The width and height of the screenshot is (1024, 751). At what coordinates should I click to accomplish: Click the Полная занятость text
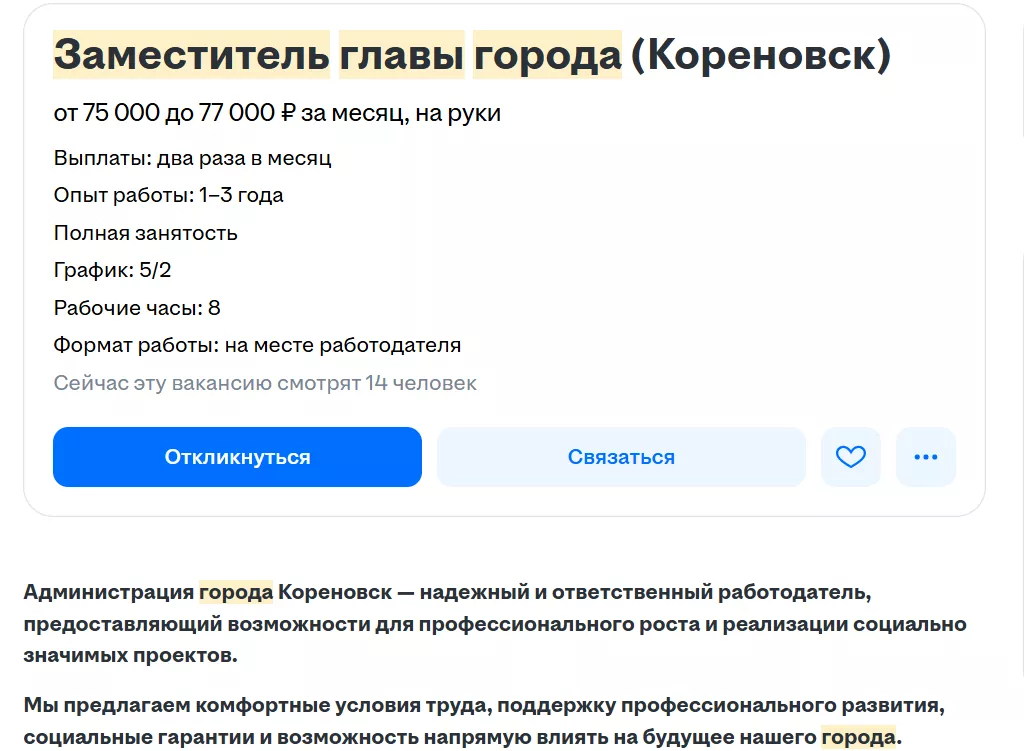pyautogui.click(x=145, y=233)
